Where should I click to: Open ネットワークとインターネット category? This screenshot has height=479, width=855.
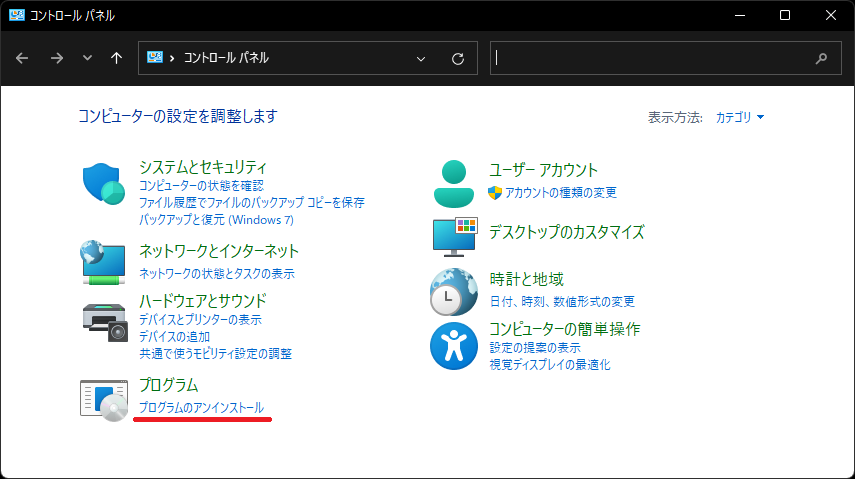[219, 251]
